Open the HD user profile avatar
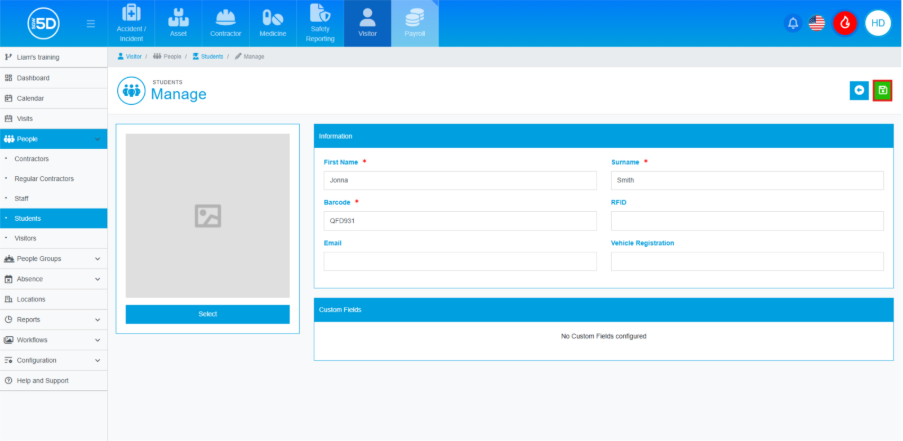 click(x=877, y=23)
